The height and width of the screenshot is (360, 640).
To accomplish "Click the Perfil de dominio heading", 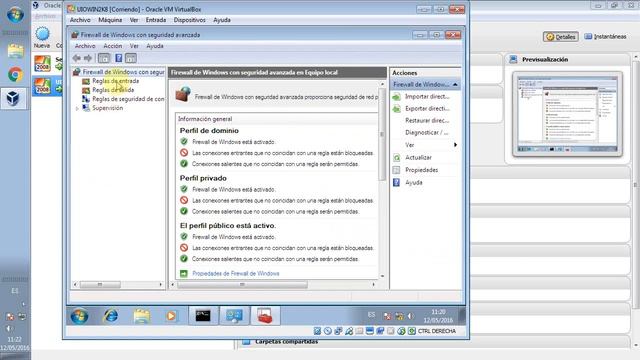I will (x=209, y=131).
